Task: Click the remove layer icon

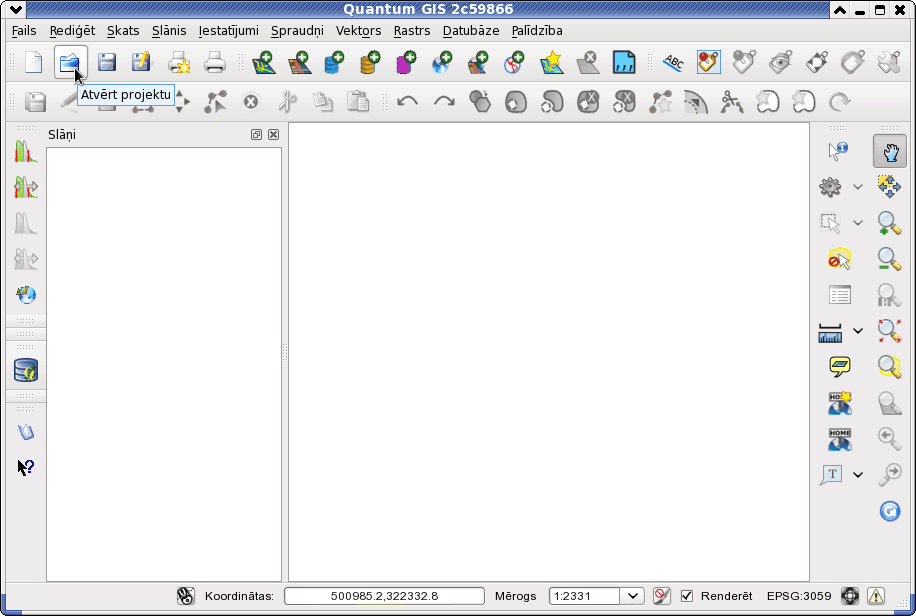Action: (588, 62)
